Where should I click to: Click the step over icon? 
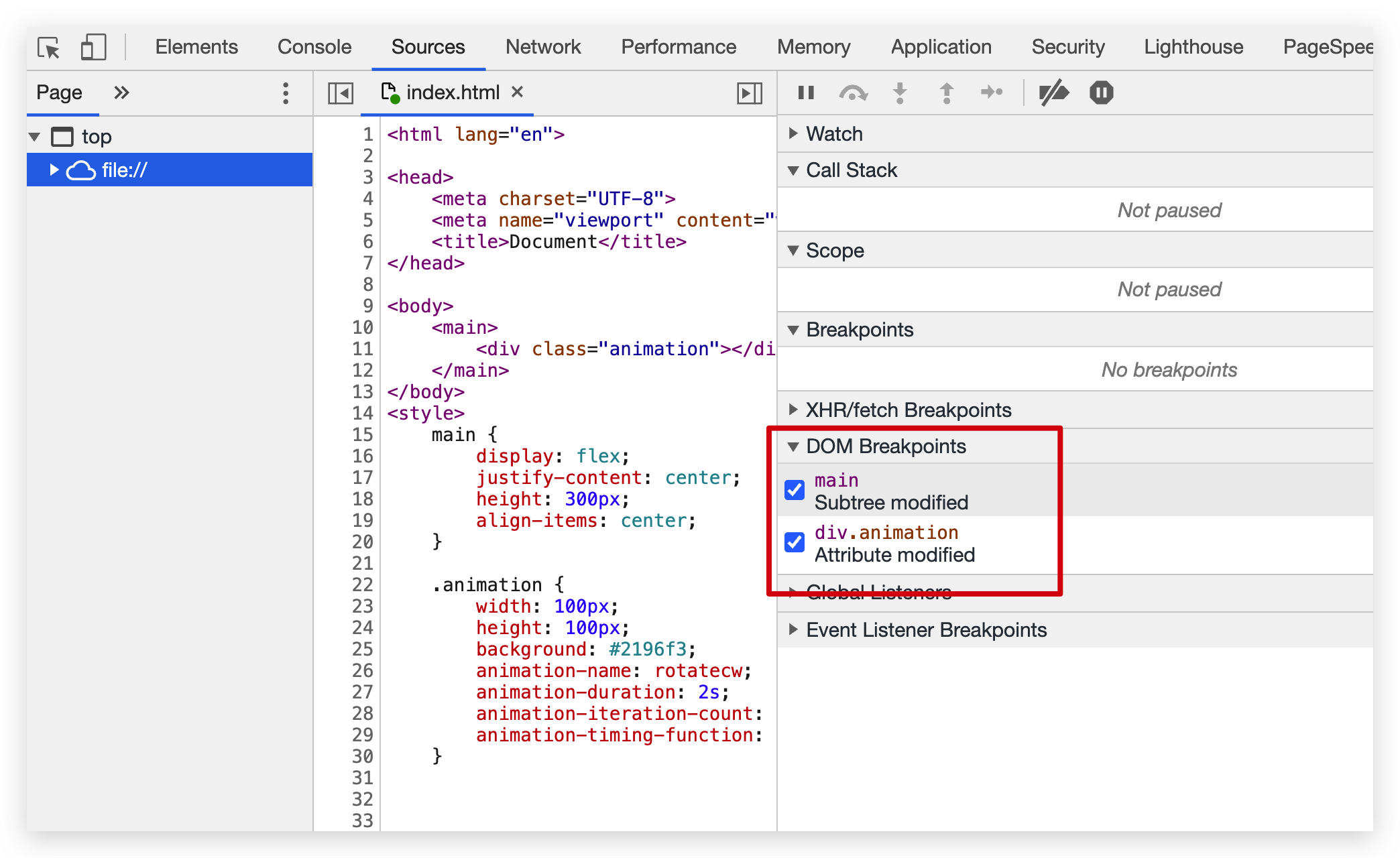tap(853, 93)
